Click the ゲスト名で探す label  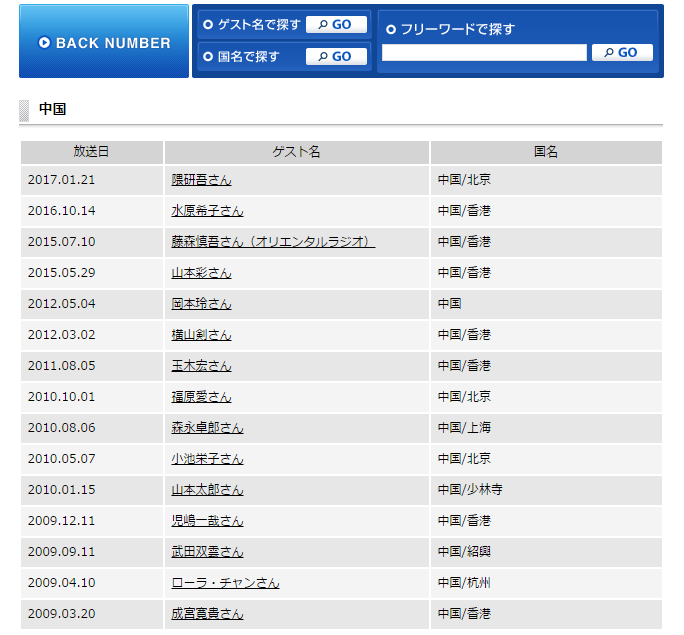(x=259, y=24)
